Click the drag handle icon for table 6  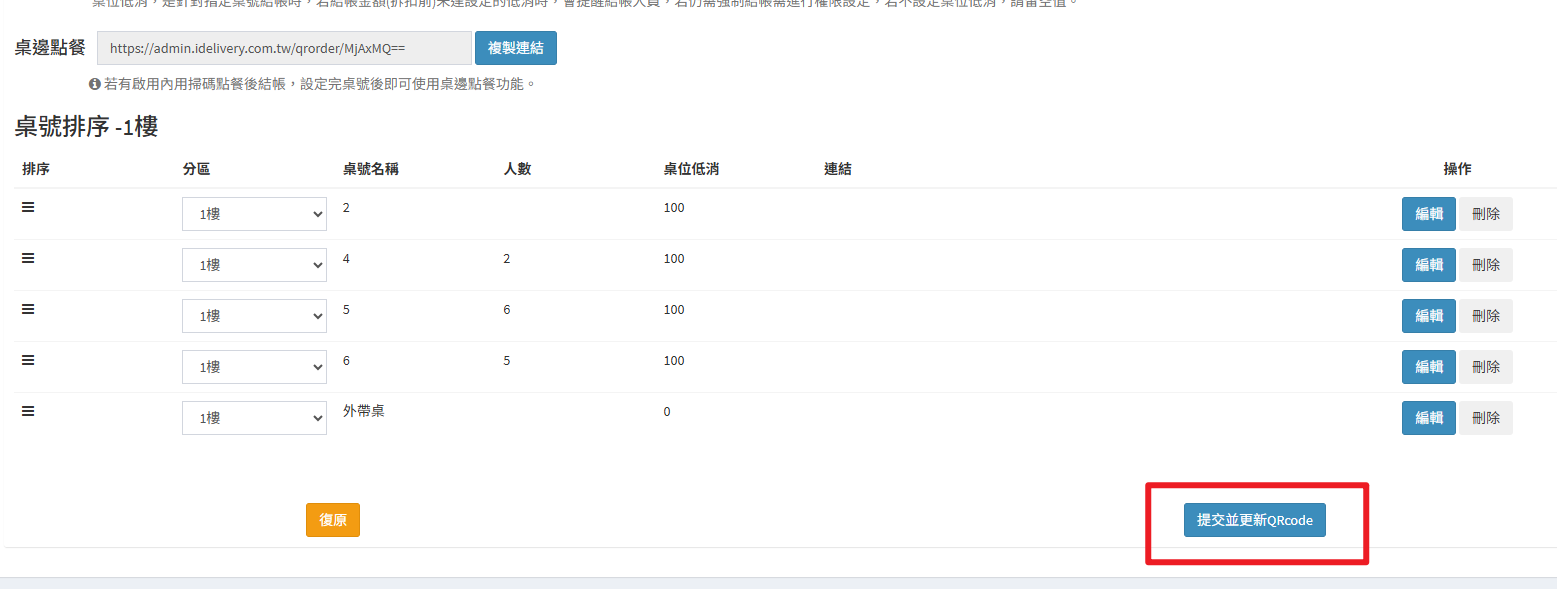click(x=28, y=360)
